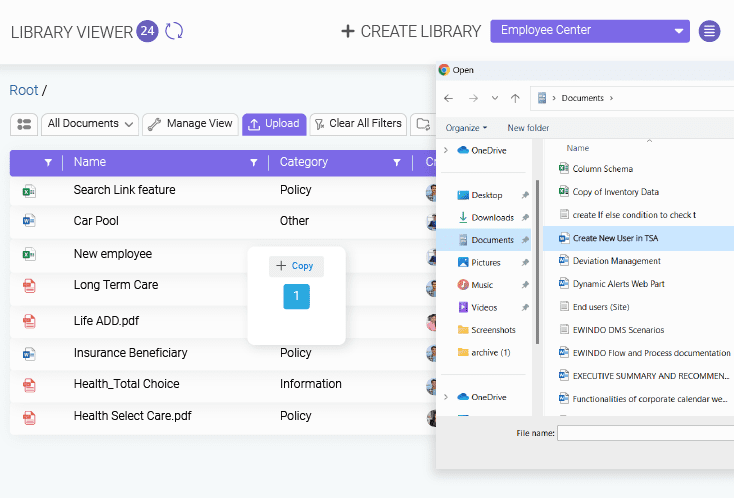Select Pictures in the navigation pane
Image resolution: width=734 pixels, height=498 pixels.
point(485,263)
